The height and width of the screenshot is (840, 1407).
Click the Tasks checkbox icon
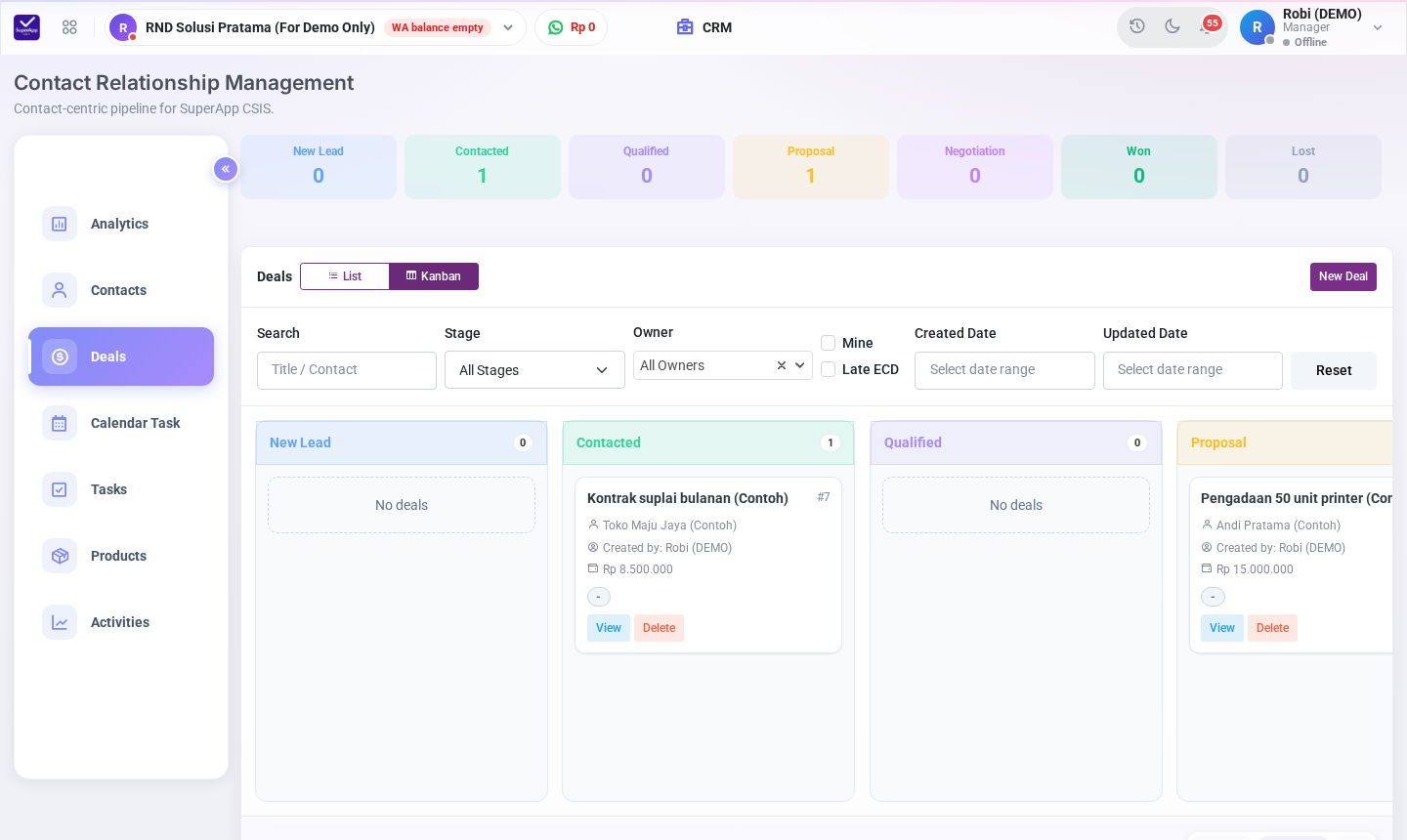[x=60, y=489]
